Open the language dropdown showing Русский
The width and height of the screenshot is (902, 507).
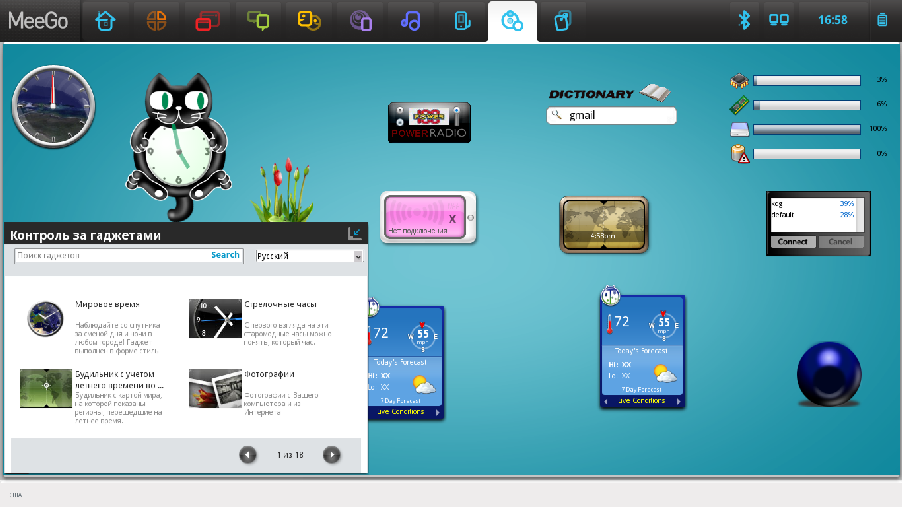pos(309,256)
